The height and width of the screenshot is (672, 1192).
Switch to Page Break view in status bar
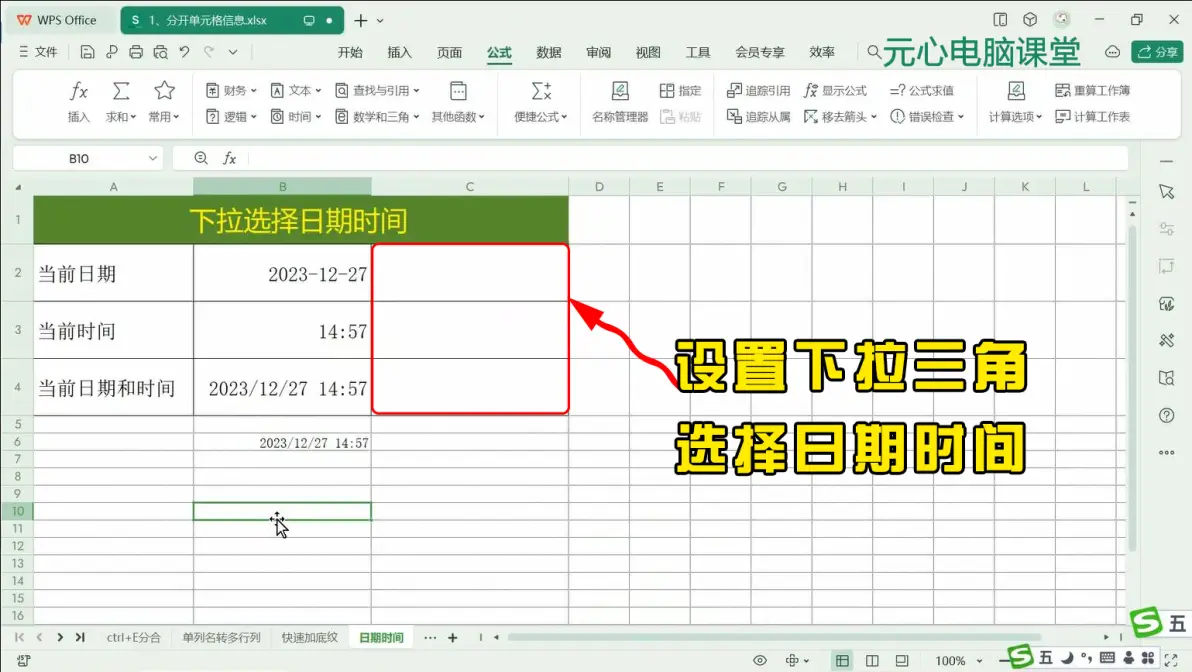[x=872, y=660]
